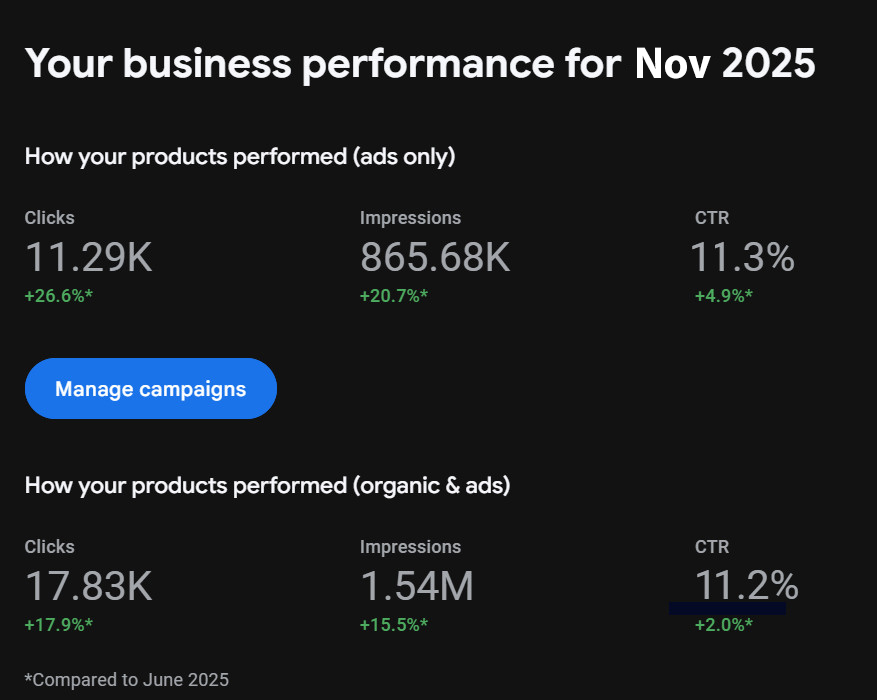Click the Manage campaigns button

150,388
